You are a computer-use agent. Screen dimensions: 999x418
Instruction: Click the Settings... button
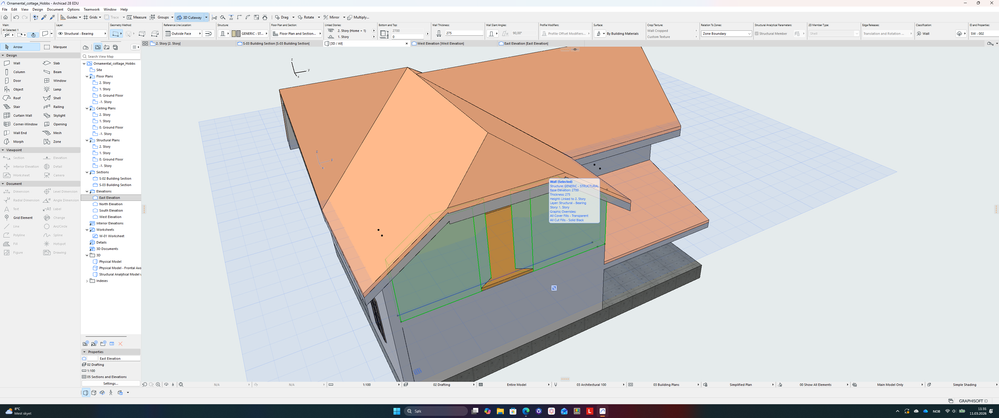(x=111, y=384)
